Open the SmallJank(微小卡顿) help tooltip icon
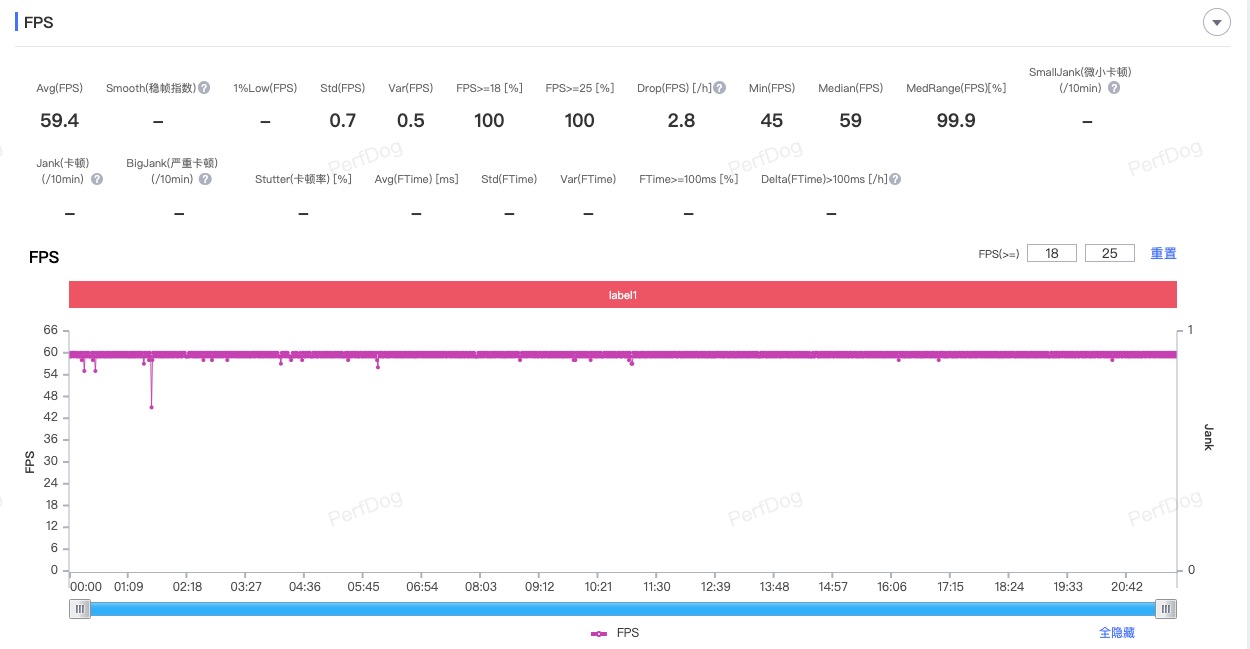The height and width of the screenshot is (649, 1250). pyautogui.click(x=1114, y=88)
